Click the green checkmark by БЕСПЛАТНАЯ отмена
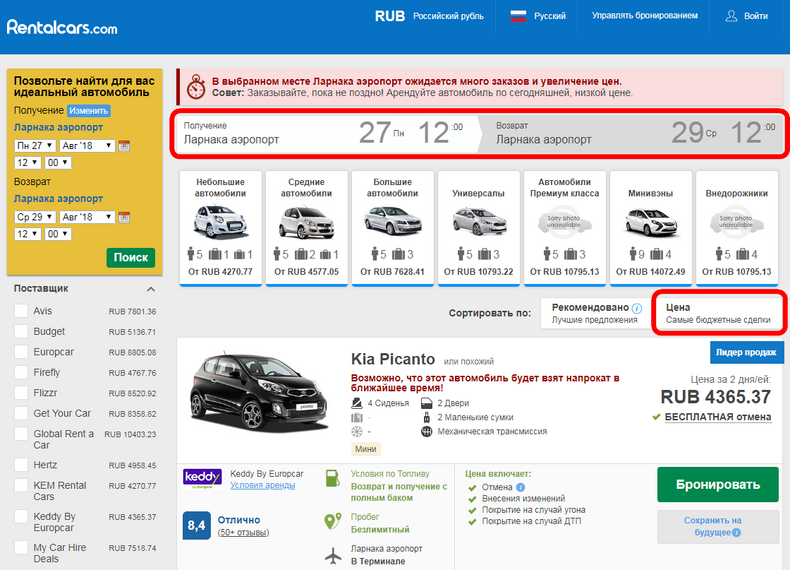Image resolution: width=790 pixels, height=570 pixels. pyautogui.click(x=656, y=417)
